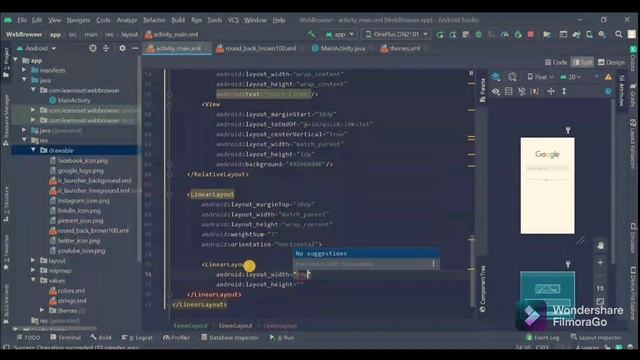Switch to round_back_brown100.xml tab
Viewport: 640px width, 360px height.
260,48
